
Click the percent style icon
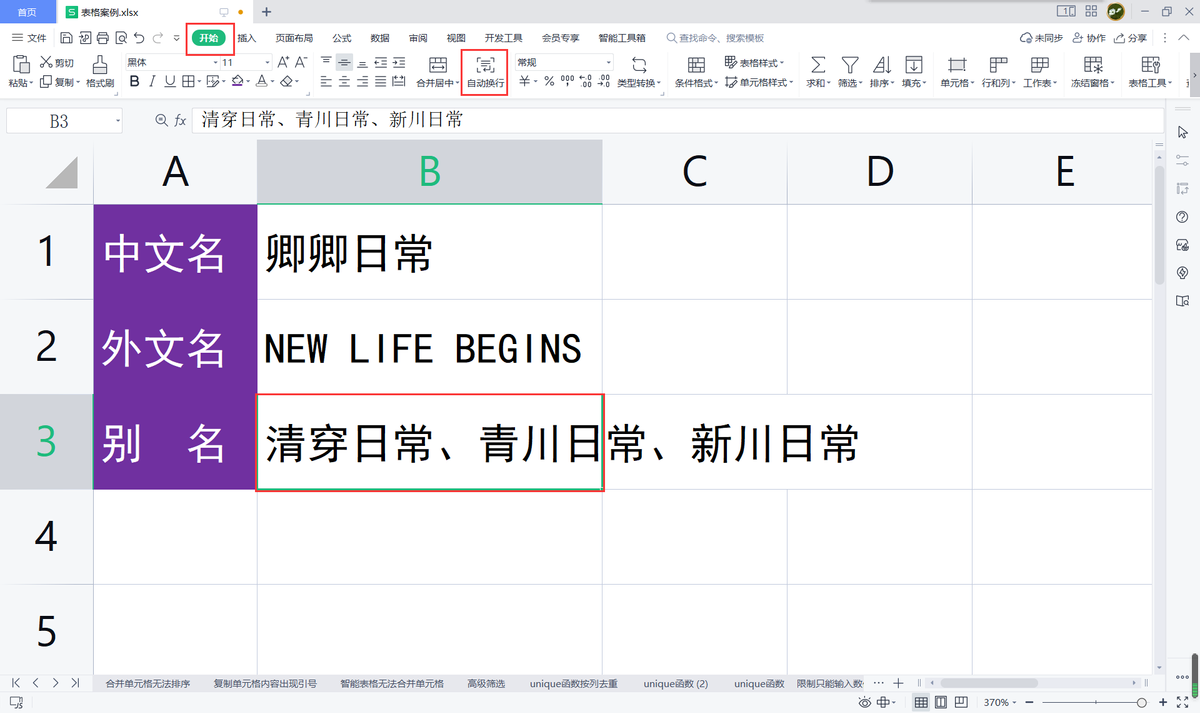549,82
